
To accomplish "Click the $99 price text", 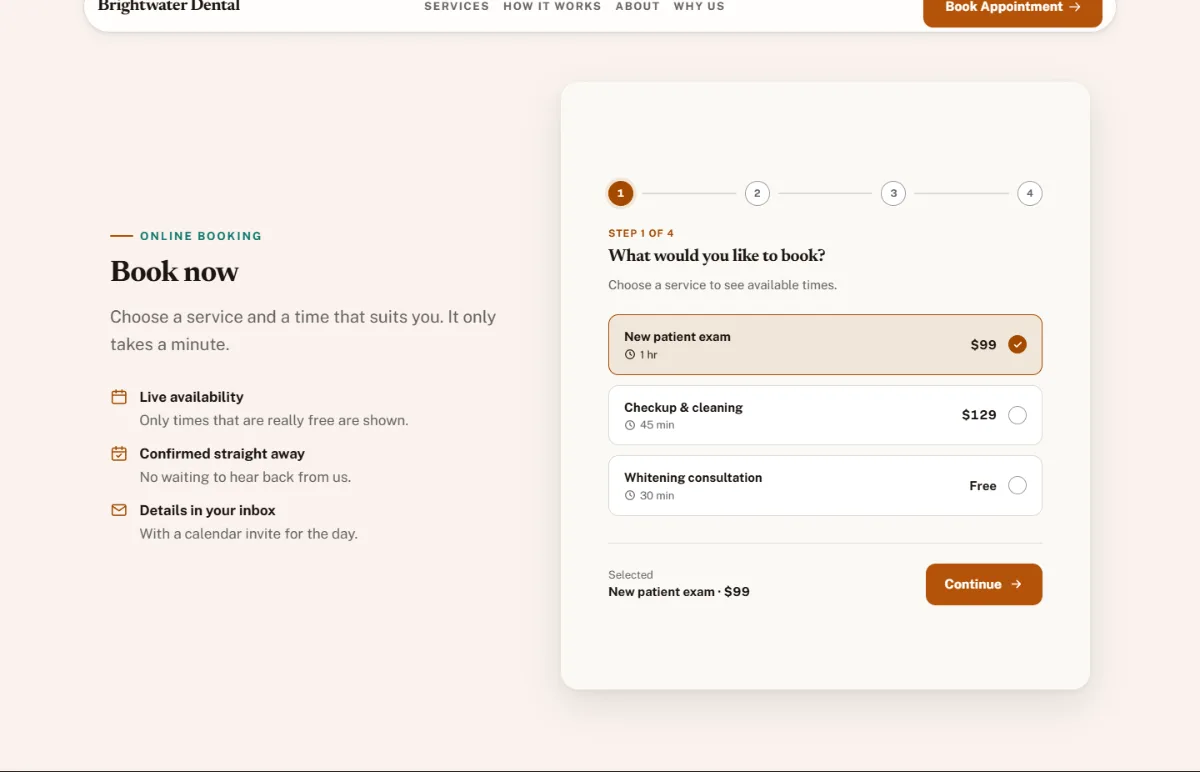I will click(984, 345).
